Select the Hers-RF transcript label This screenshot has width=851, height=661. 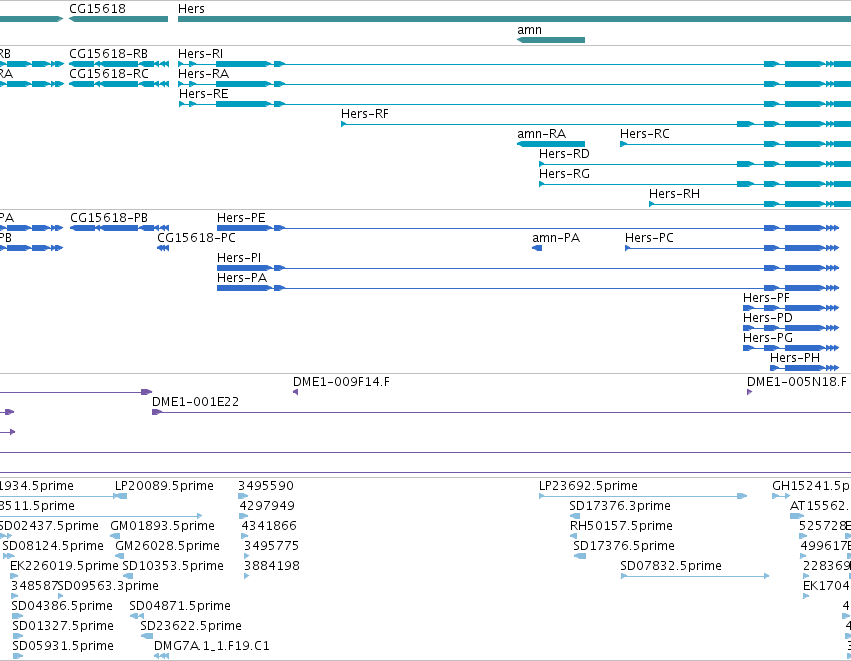tap(365, 114)
